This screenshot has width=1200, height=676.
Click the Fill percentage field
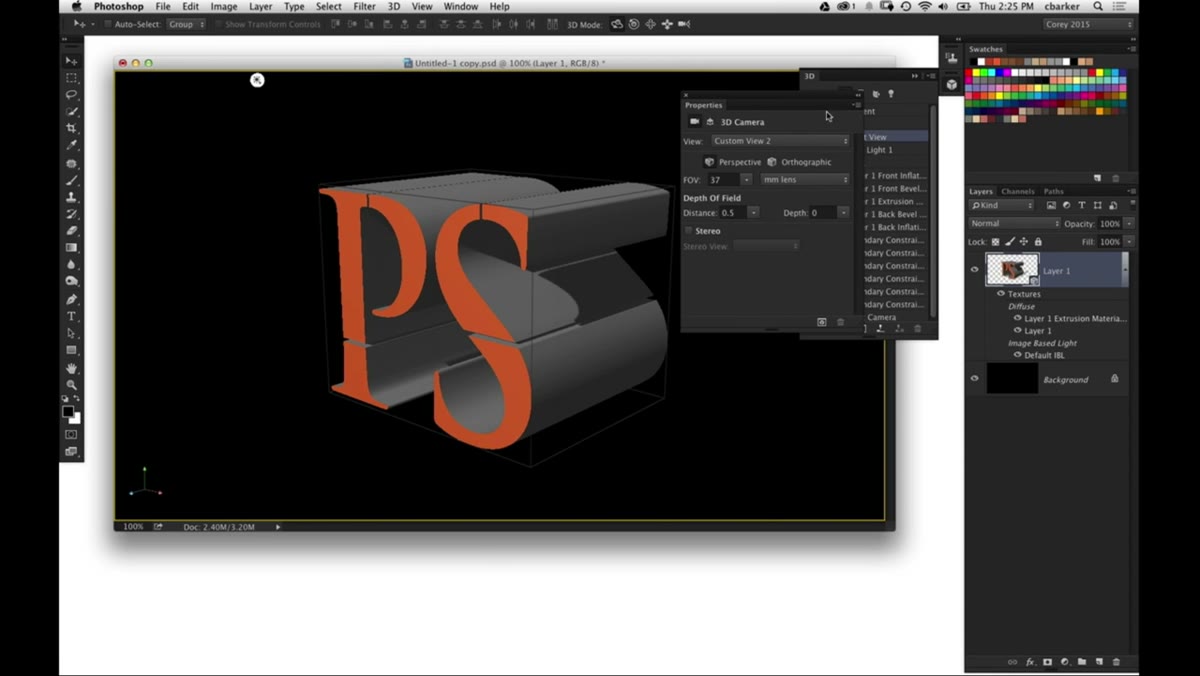tap(1110, 242)
